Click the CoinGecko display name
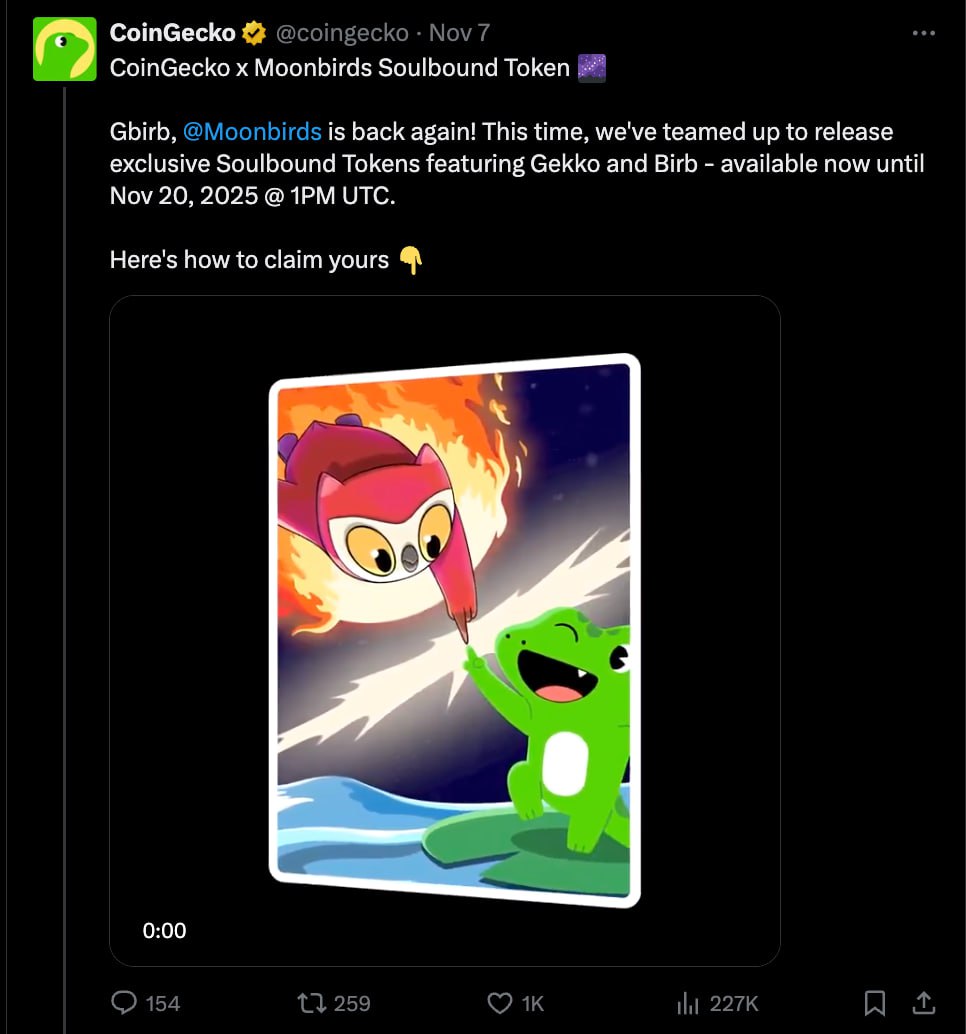The width and height of the screenshot is (966, 1034). pyautogui.click(x=173, y=33)
